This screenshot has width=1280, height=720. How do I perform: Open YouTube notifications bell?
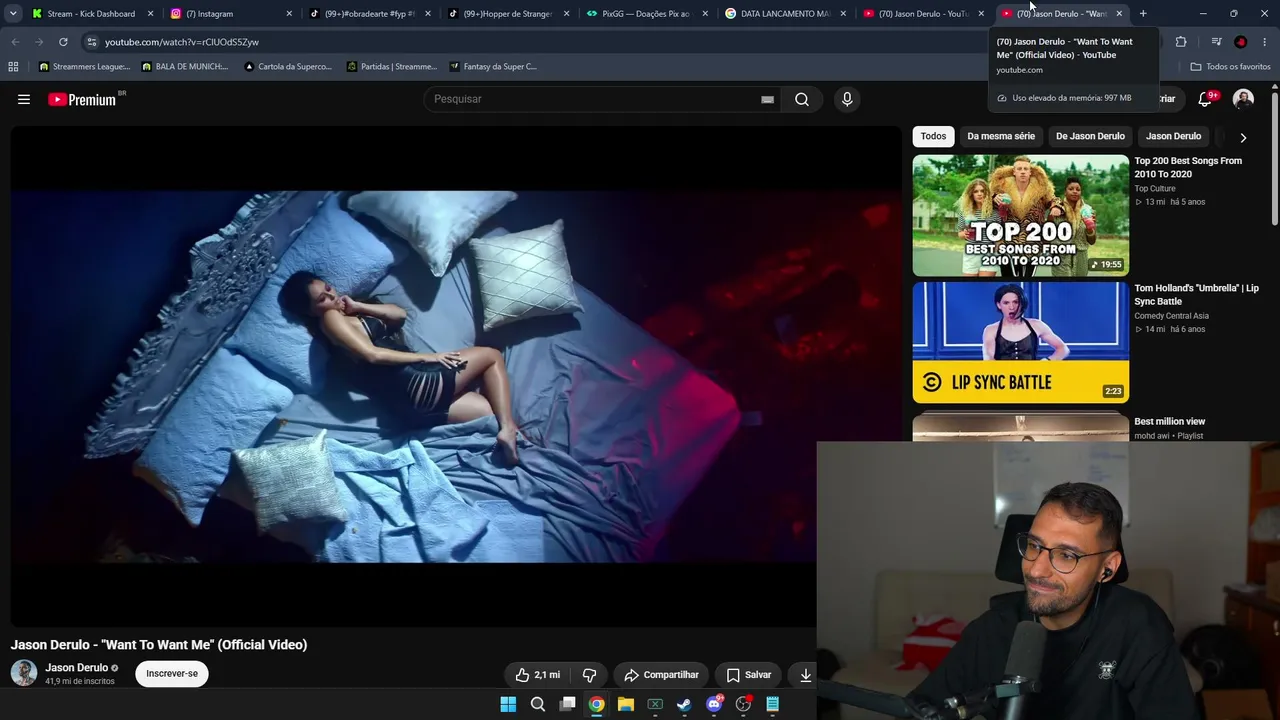click(x=1206, y=98)
